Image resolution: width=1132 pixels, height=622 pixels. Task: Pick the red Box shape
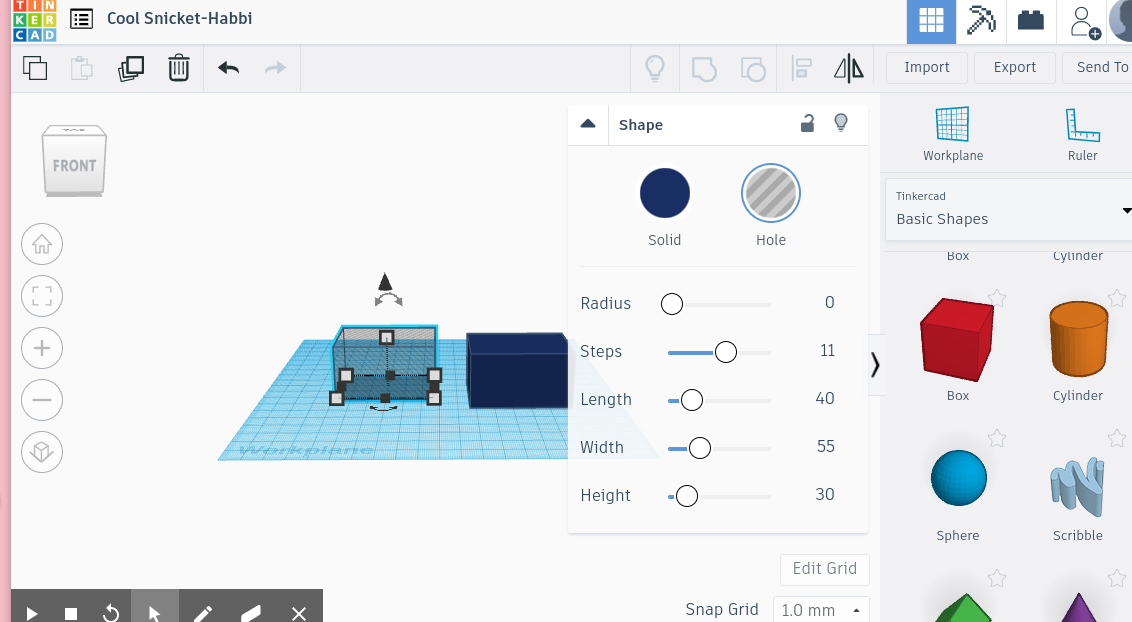pyautogui.click(x=957, y=339)
